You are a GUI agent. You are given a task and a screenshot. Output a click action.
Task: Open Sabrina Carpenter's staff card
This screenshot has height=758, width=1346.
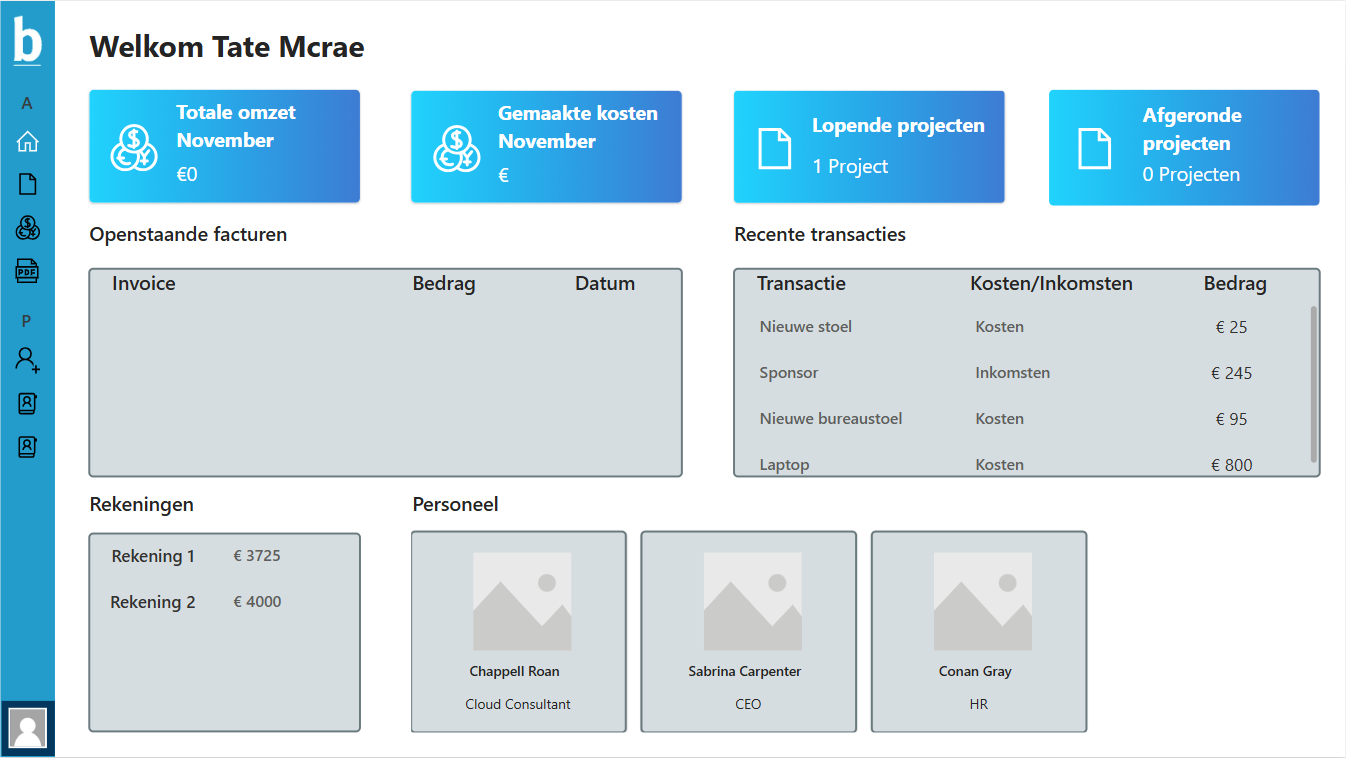pyautogui.click(x=748, y=632)
